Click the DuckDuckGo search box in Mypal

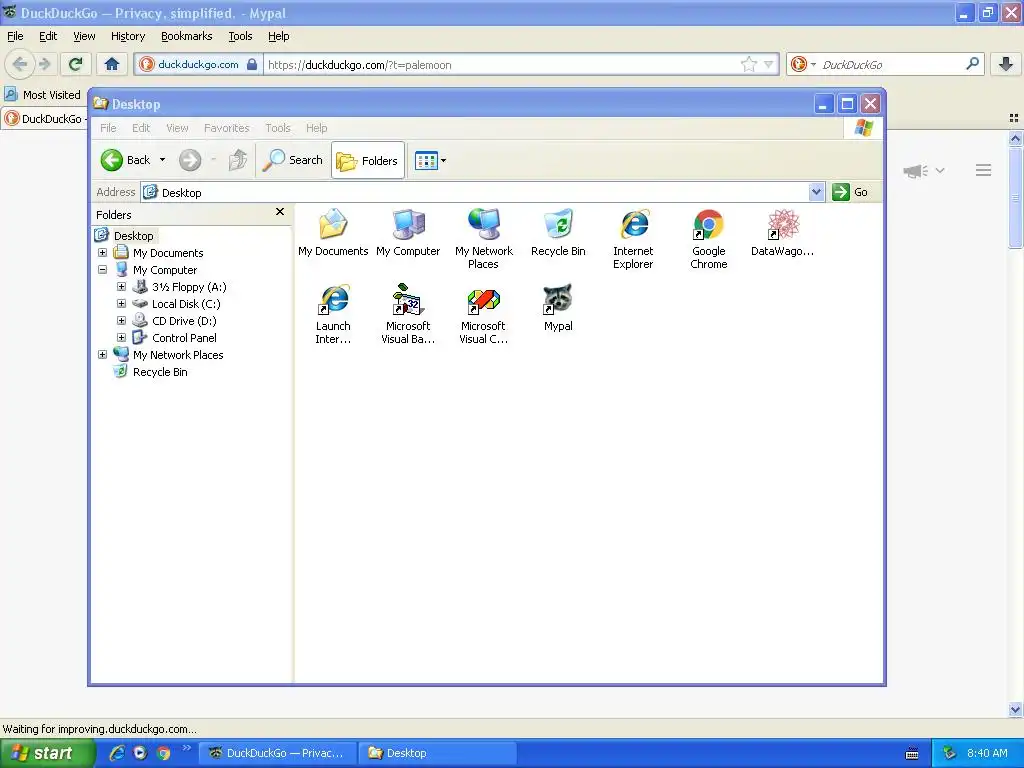click(x=892, y=65)
